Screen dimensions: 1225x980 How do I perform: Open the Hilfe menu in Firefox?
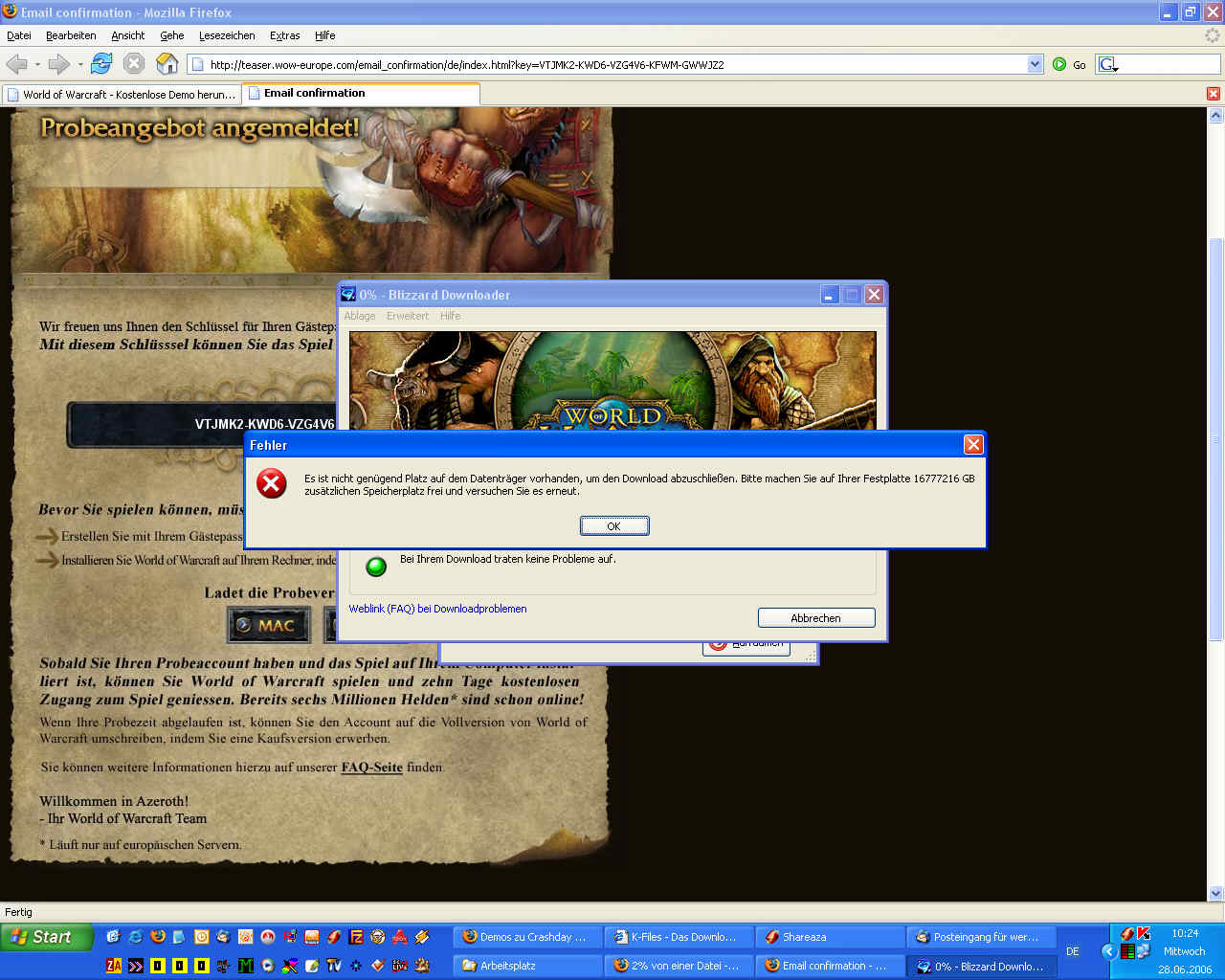coord(325,35)
